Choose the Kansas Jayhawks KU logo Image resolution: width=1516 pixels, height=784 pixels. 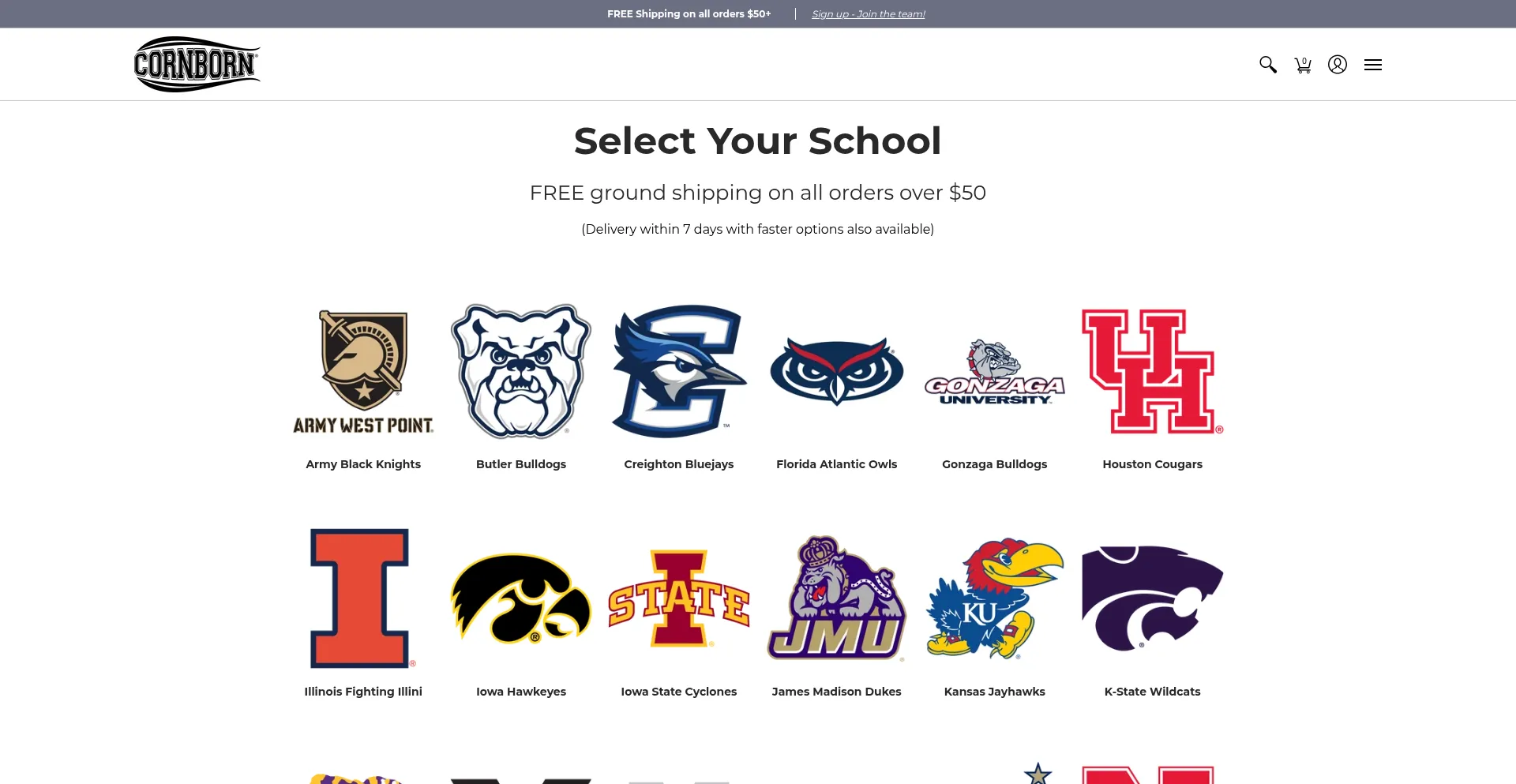[995, 598]
